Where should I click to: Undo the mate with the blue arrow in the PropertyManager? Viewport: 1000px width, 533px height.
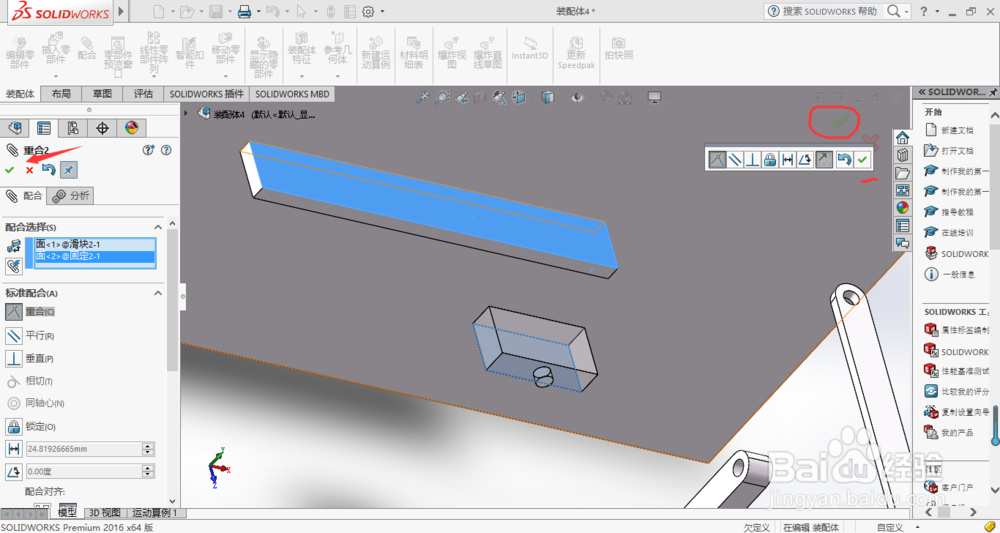(x=48, y=170)
